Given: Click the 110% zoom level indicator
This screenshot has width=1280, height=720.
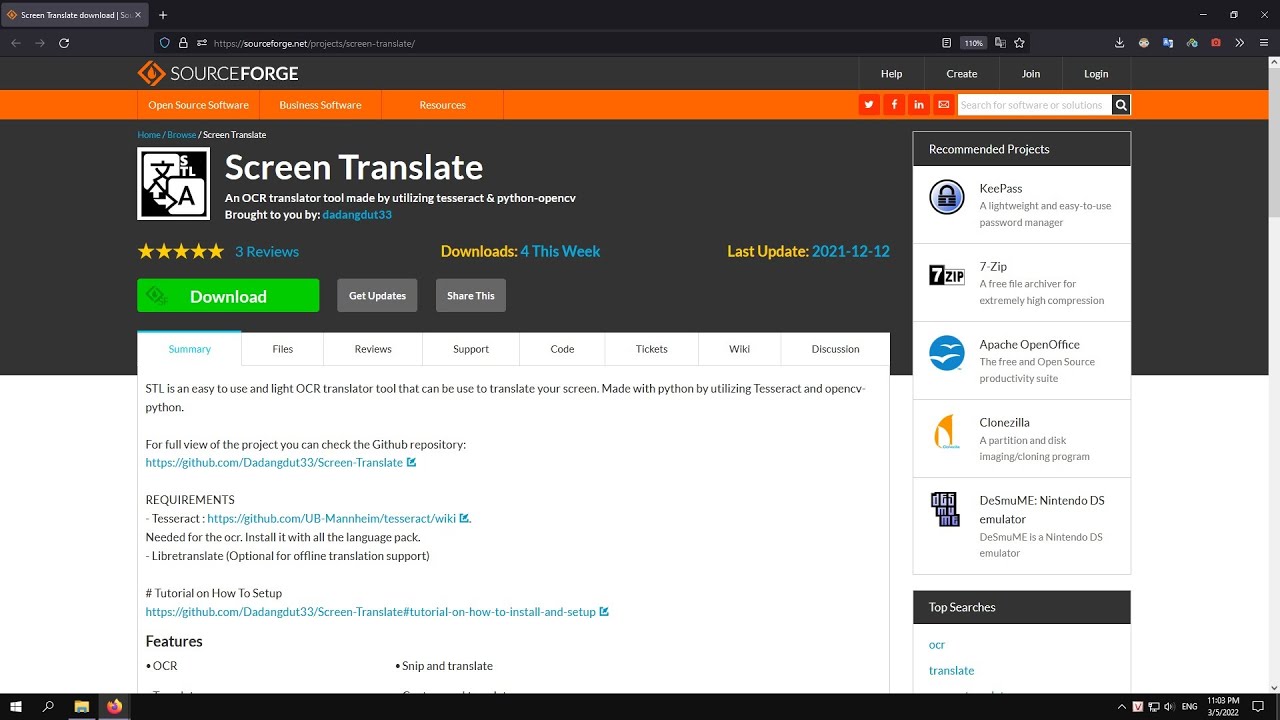Looking at the screenshot, I should coord(973,43).
